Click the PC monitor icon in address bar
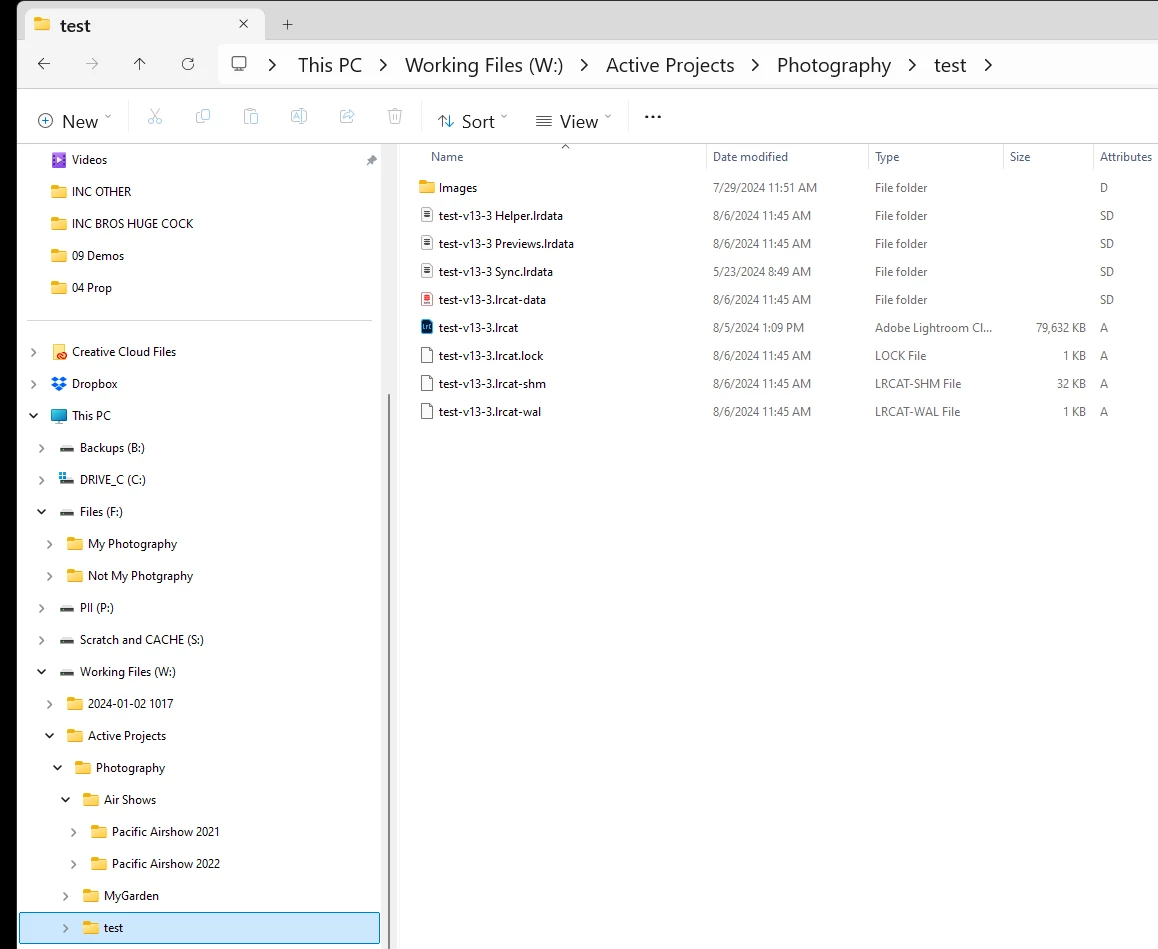 click(x=239, y=64)
